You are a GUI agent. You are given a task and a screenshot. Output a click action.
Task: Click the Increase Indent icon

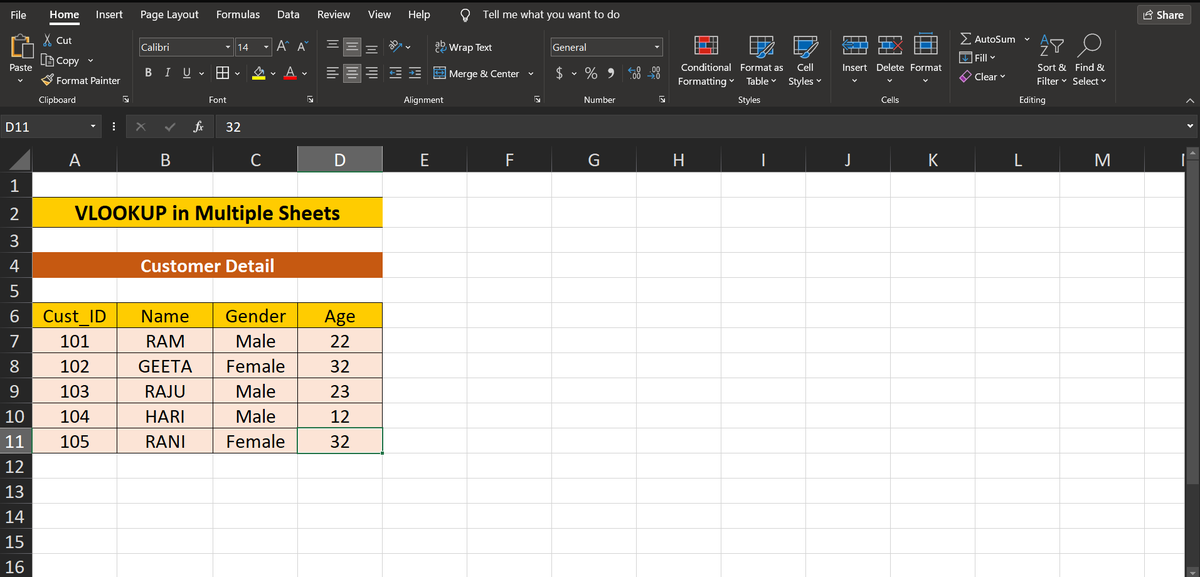(416, 73)
